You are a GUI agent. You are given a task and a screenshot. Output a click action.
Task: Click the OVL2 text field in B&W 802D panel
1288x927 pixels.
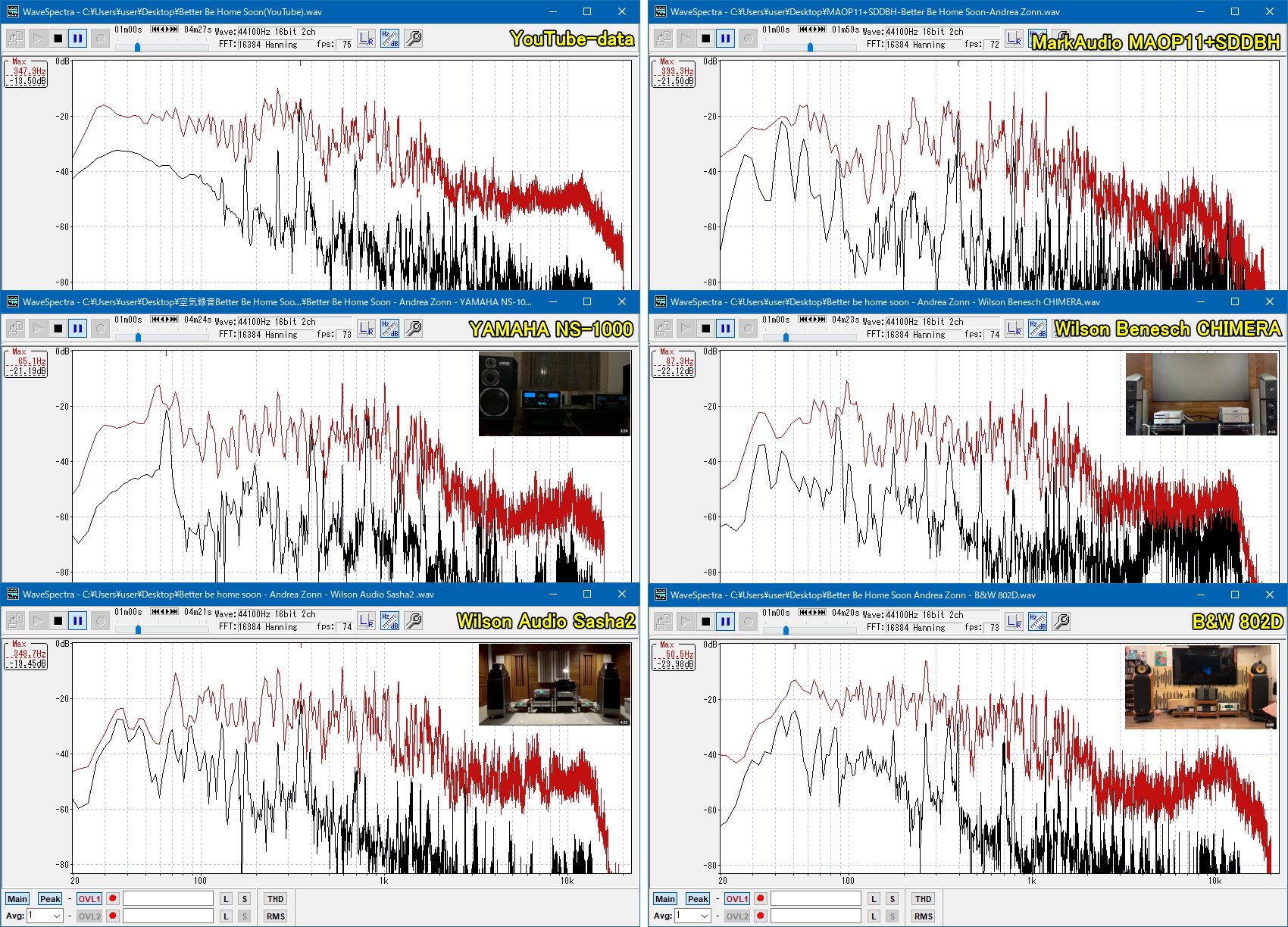point(816,916)
